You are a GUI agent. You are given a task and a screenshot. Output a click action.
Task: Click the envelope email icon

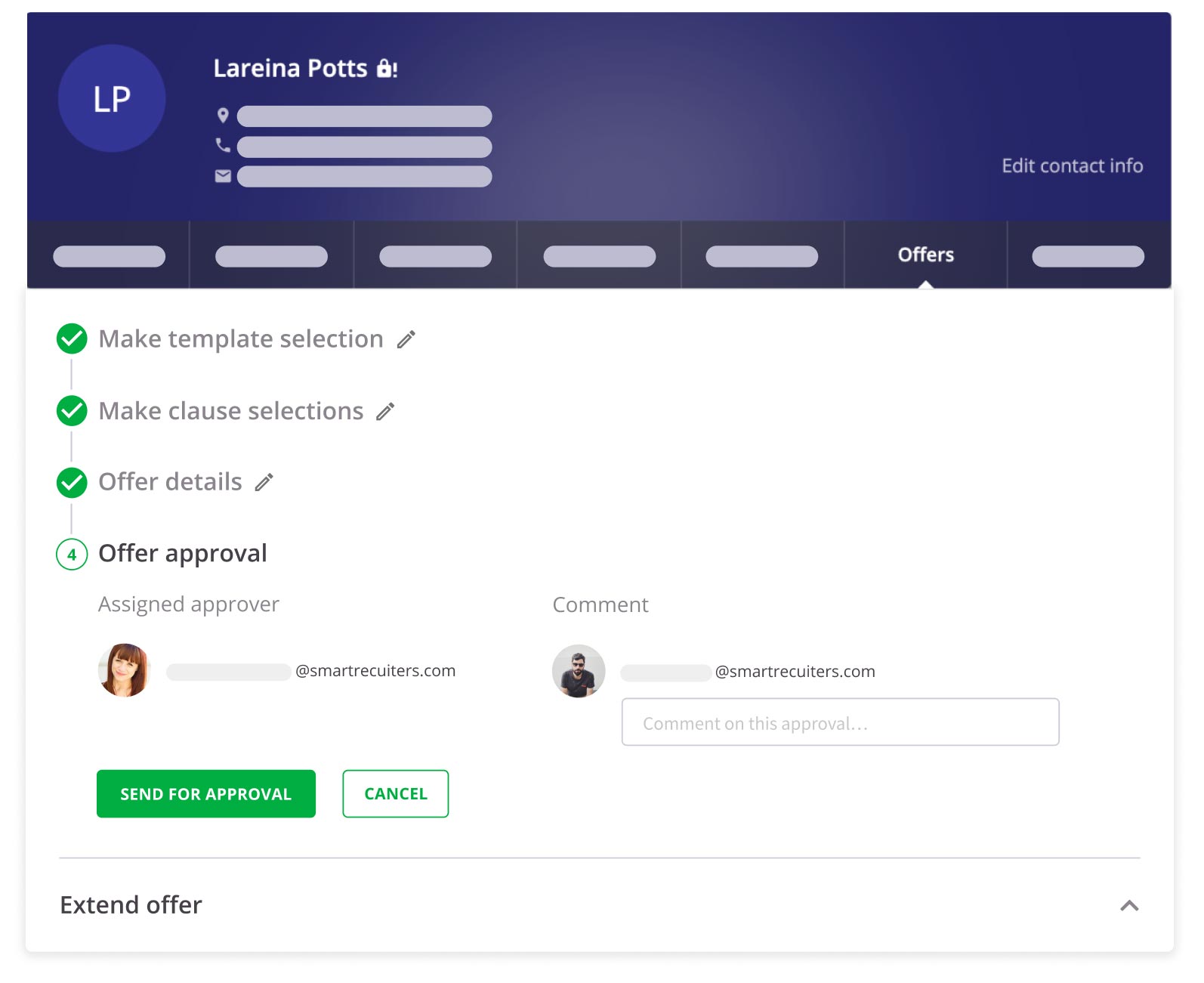click(x=223, y=176)
